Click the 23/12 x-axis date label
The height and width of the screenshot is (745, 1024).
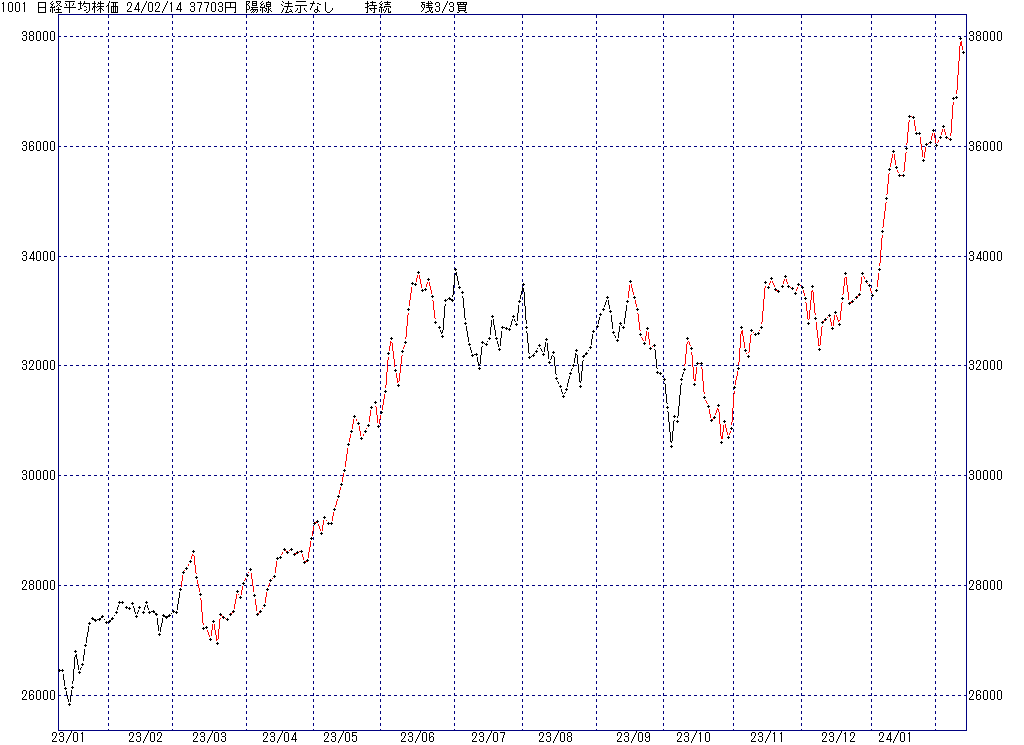pyautogui.click(x=838, y=738)
